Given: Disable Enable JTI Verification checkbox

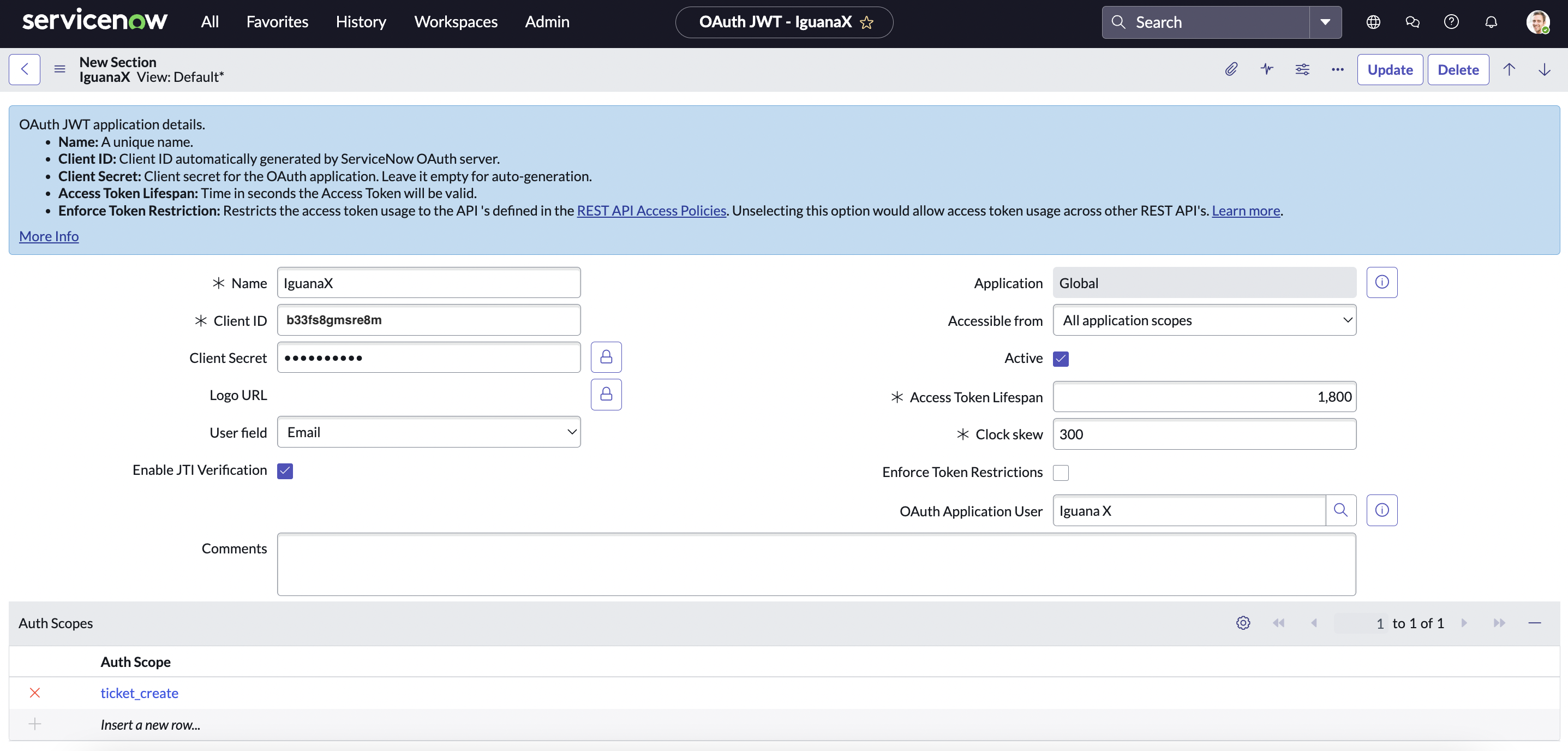Looking at the screenshot, I should (x=285, y=471).
